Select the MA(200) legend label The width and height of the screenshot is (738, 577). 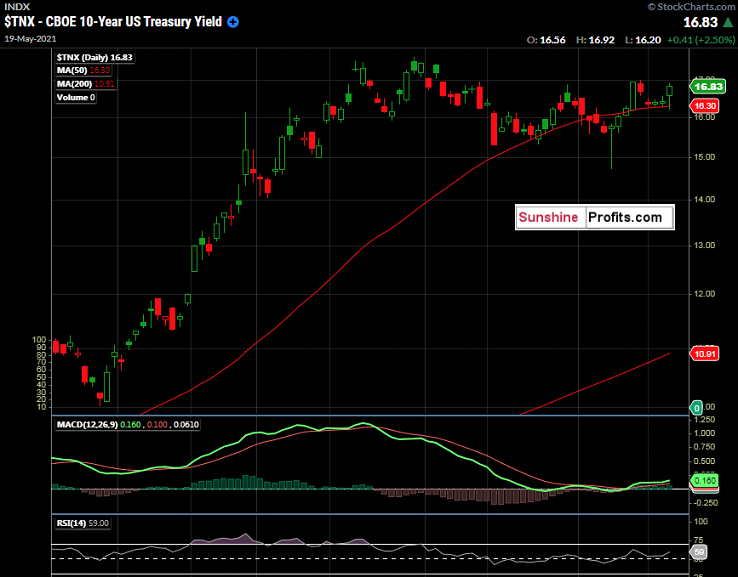point(85,84)
